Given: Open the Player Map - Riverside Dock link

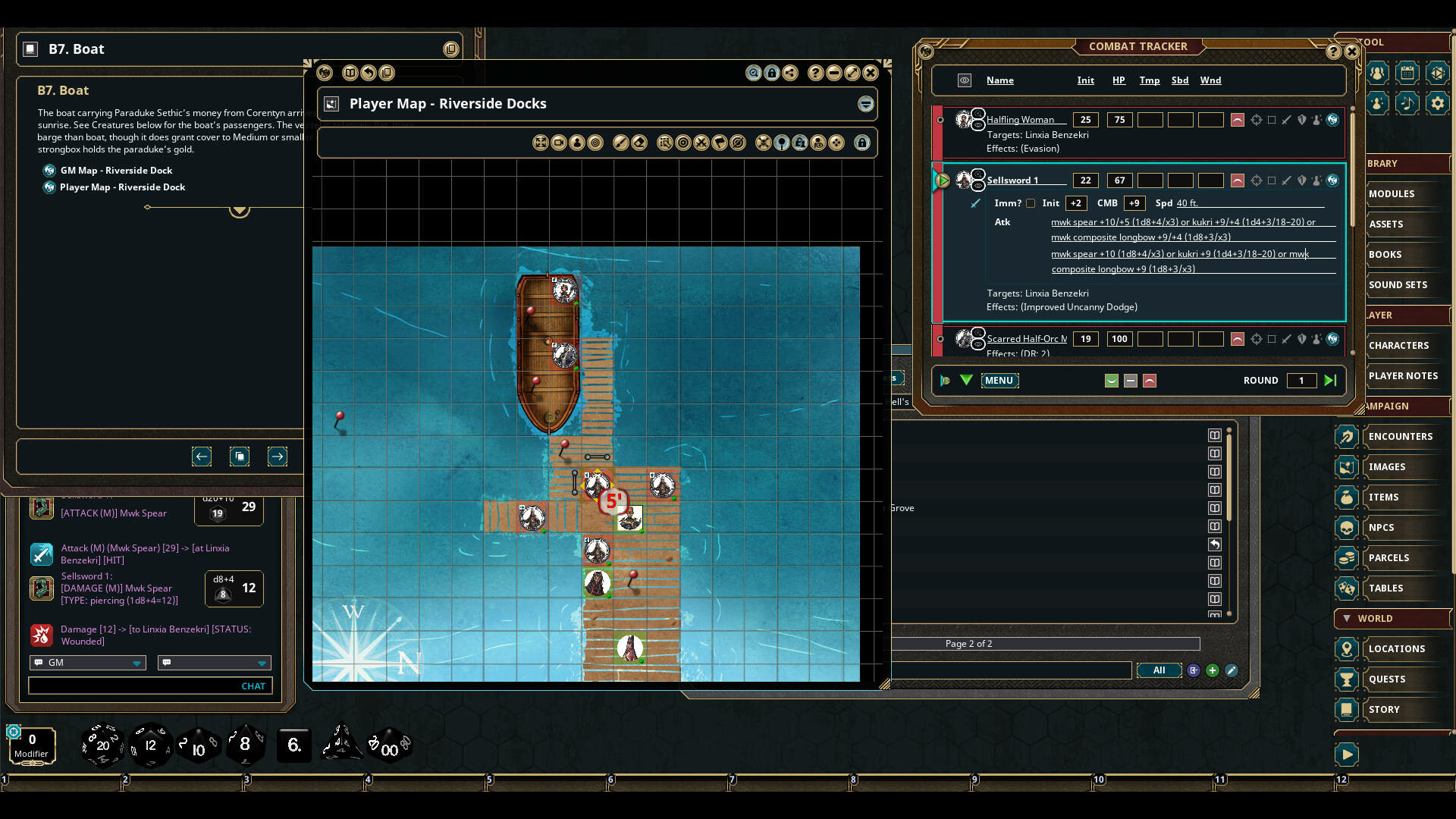Looking at the screenshot, I should pos(123,187).
